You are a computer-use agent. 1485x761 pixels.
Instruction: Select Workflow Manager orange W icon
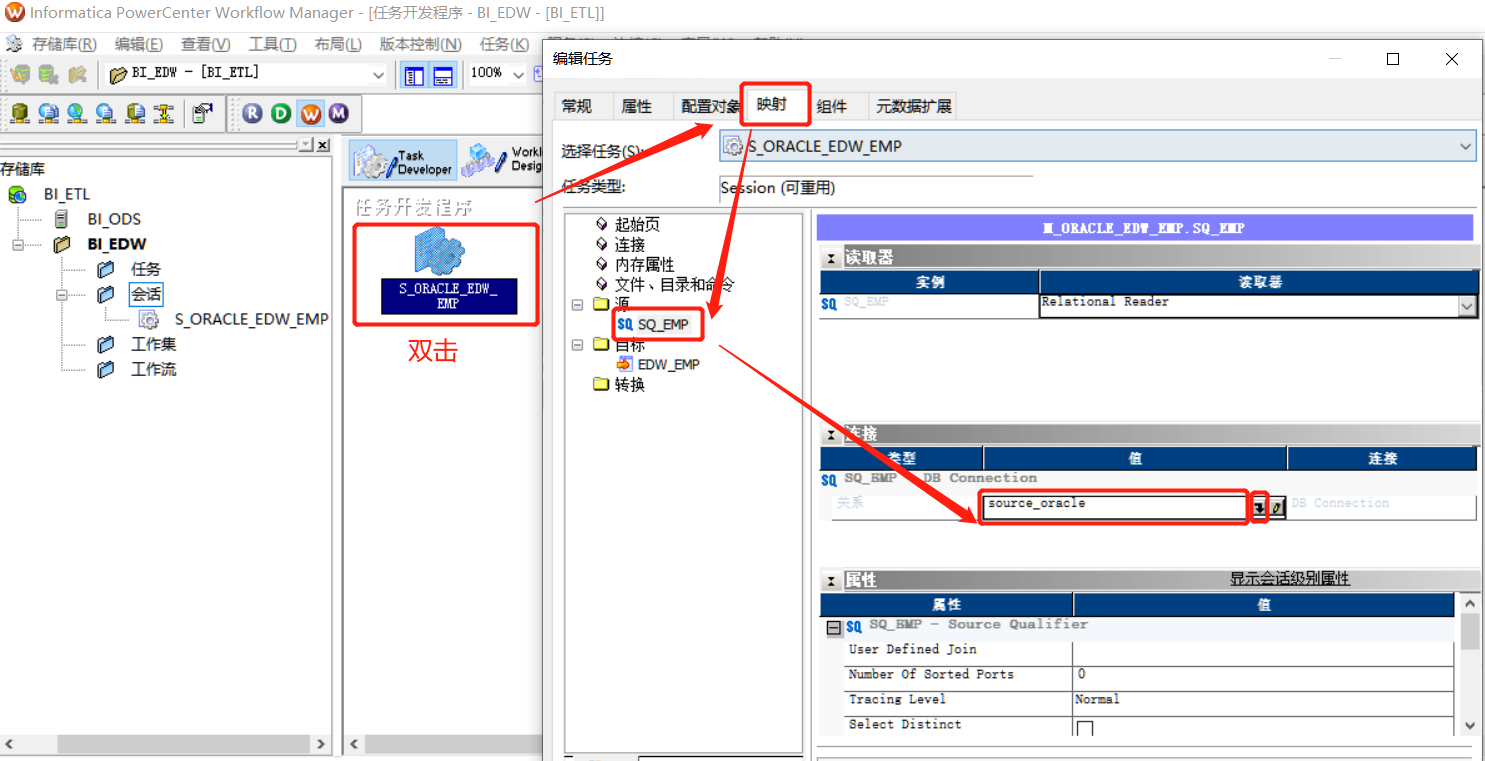coord(311,113)
